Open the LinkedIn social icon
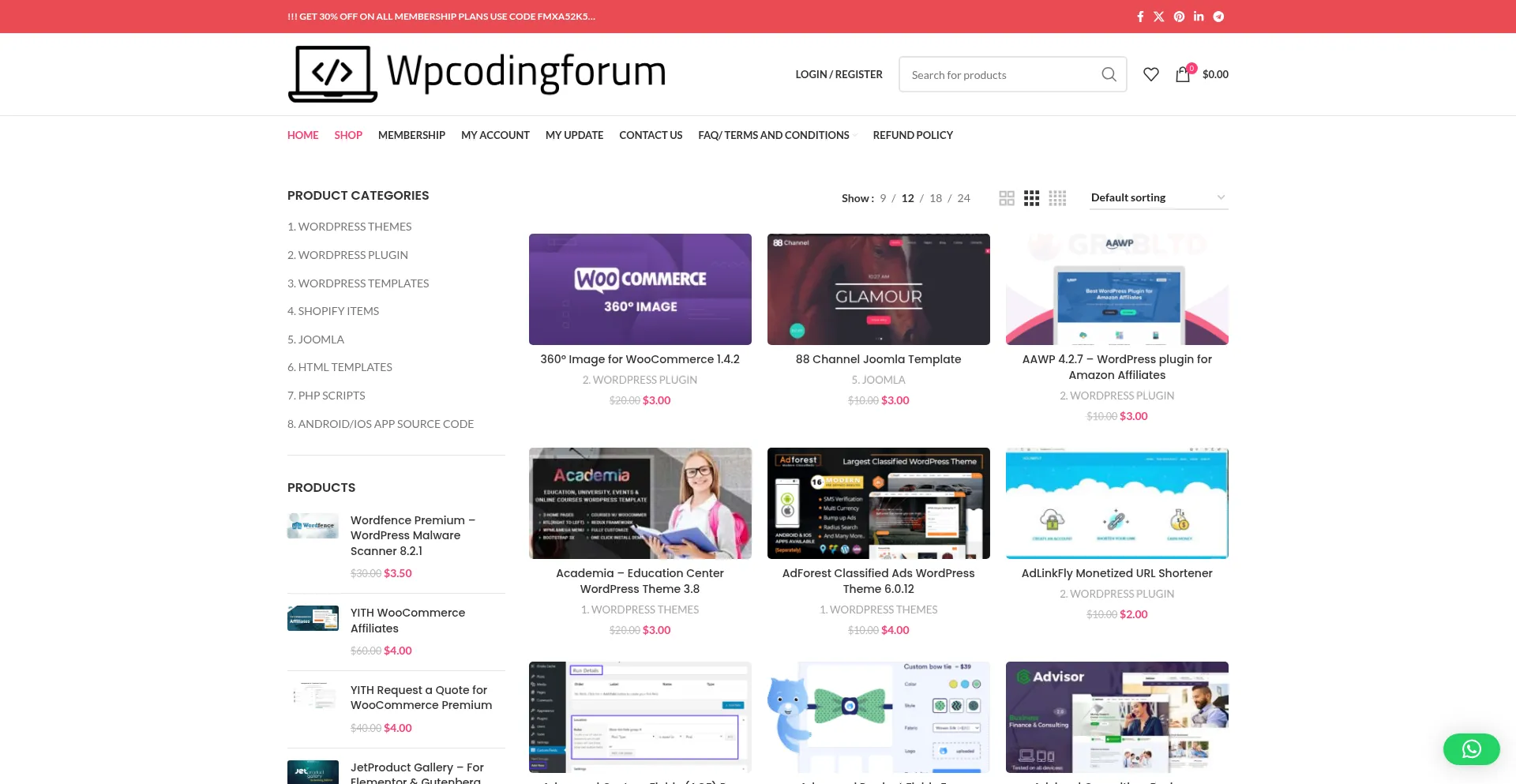Screen dimensions: 1516x784 click(x=1199, y=17)
